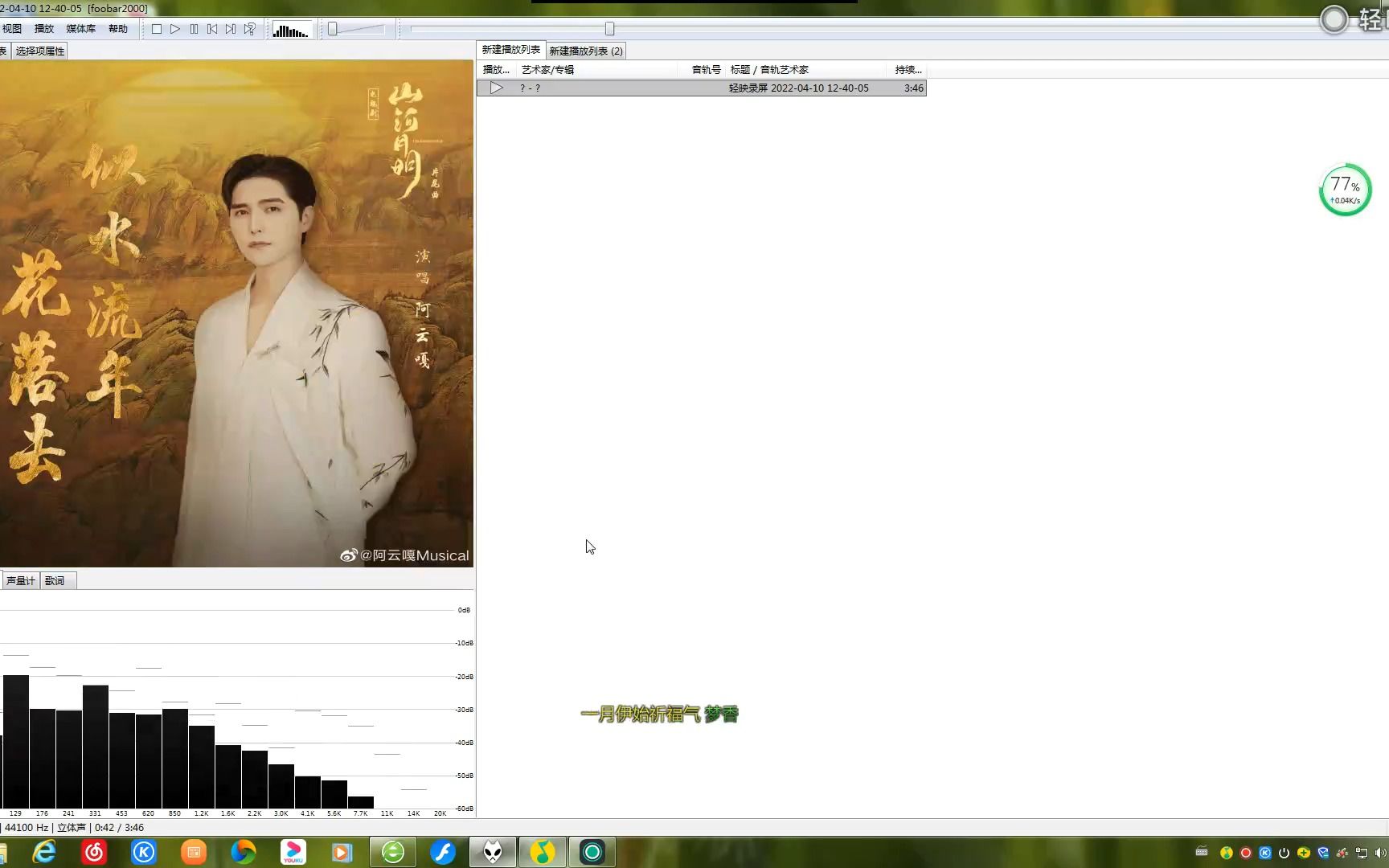This screenshot has height=868, width=1389.
Task: Click the spectrum visualization toolbar icon
Action: coord(290,30)
